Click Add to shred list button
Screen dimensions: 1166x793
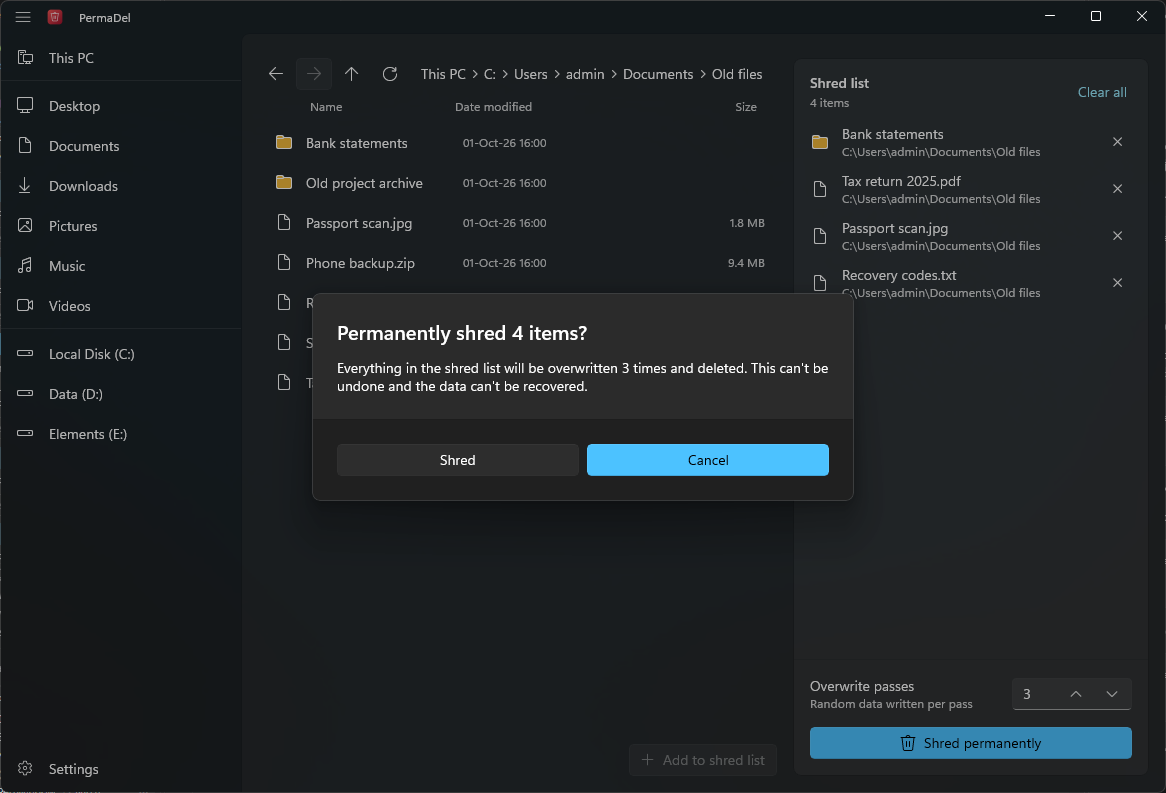click(x=703, y=760)
